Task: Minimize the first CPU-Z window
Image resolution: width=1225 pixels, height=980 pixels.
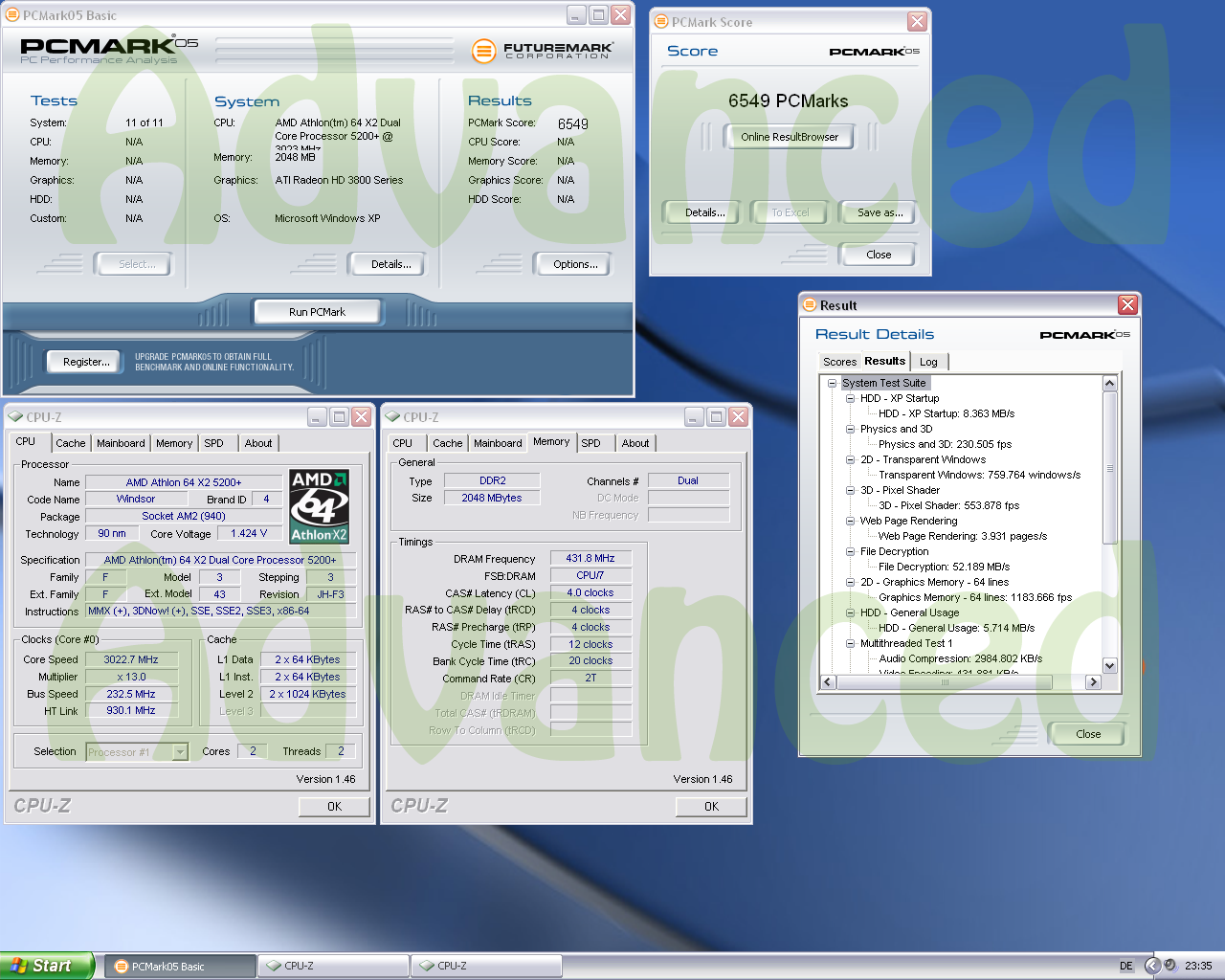Action: coord(318,417)
